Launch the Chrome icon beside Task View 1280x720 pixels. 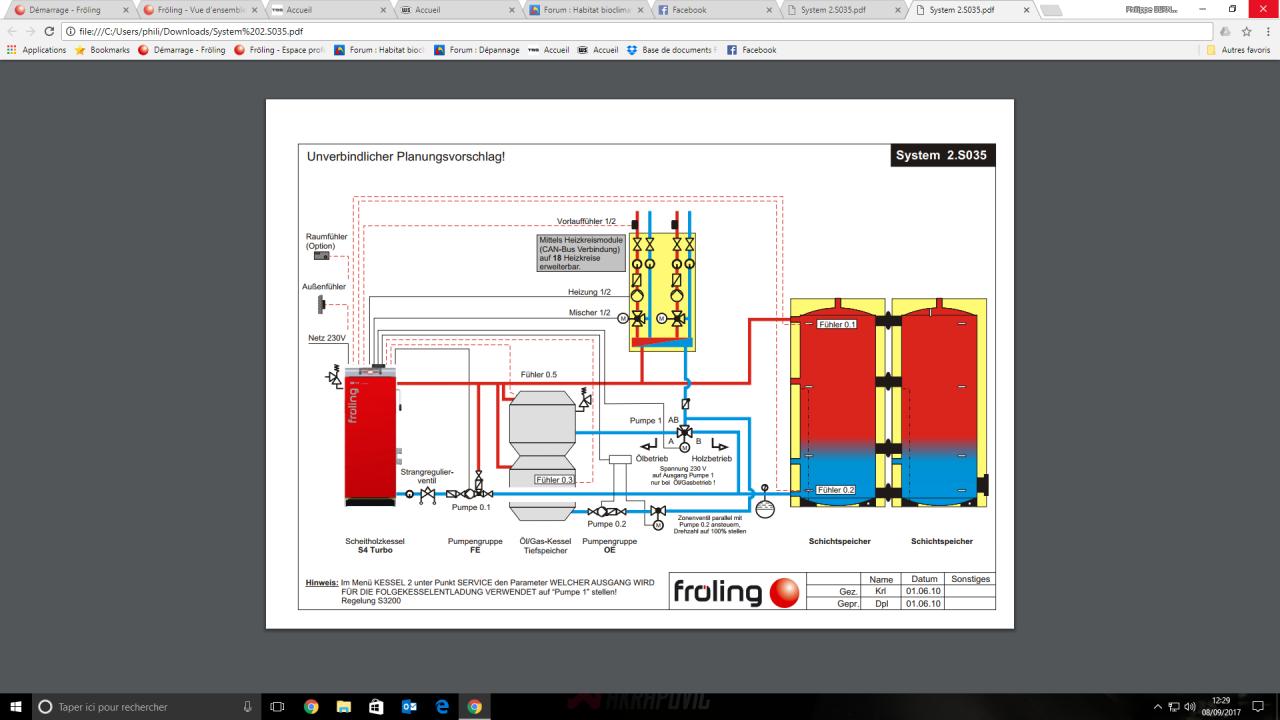click(x=311, y=707)
